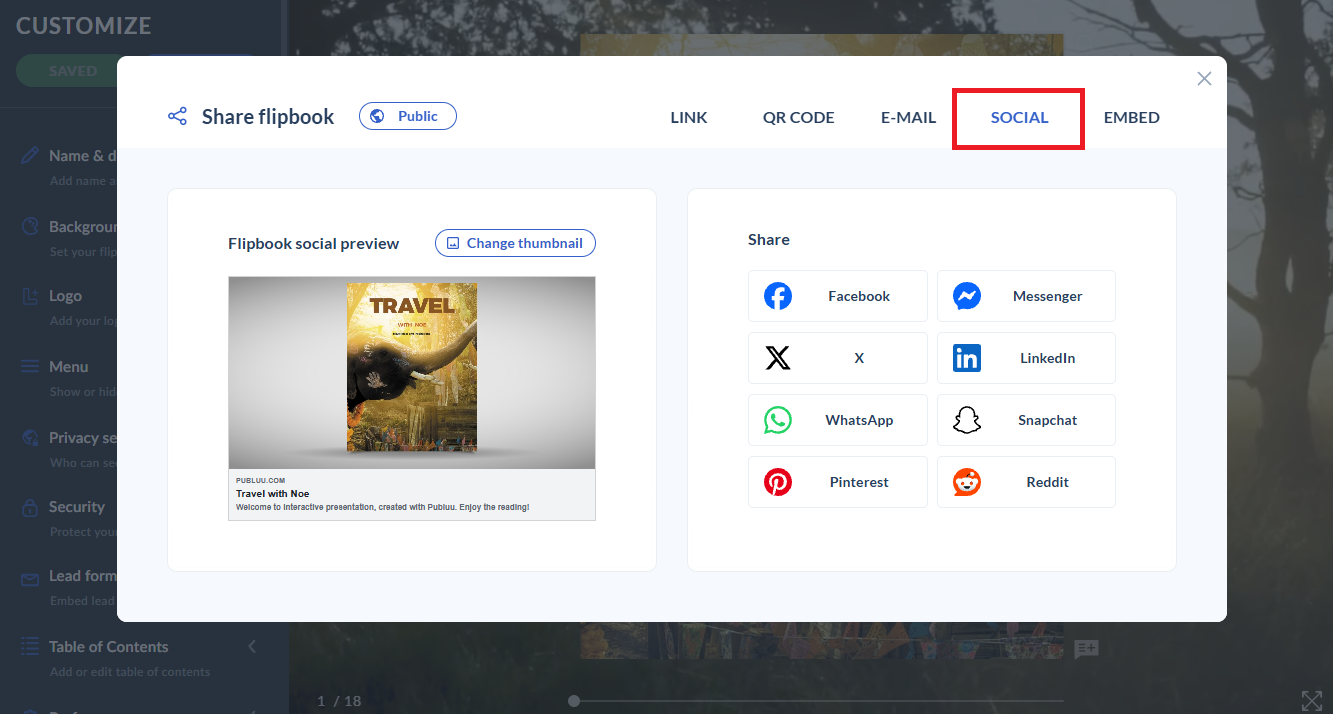The height and width of the screenshot is (714, 1333).
Task: Click the Security padlock icon
Action: click(30, 507)
